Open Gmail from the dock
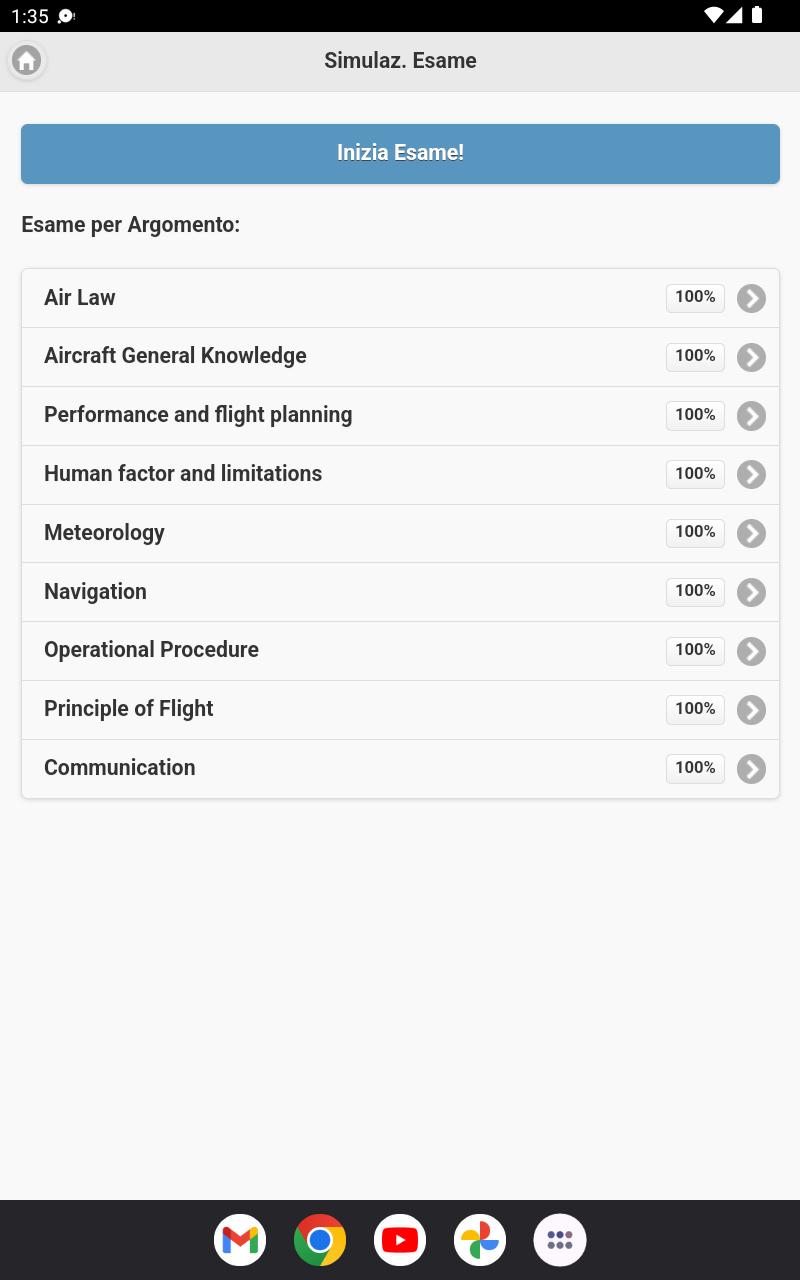 240,1240
